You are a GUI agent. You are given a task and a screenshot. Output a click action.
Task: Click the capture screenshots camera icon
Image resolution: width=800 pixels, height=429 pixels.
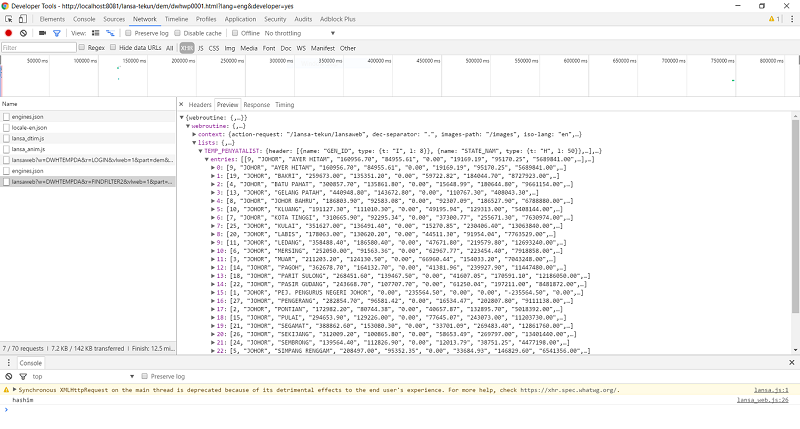click(x=40, y=33)
